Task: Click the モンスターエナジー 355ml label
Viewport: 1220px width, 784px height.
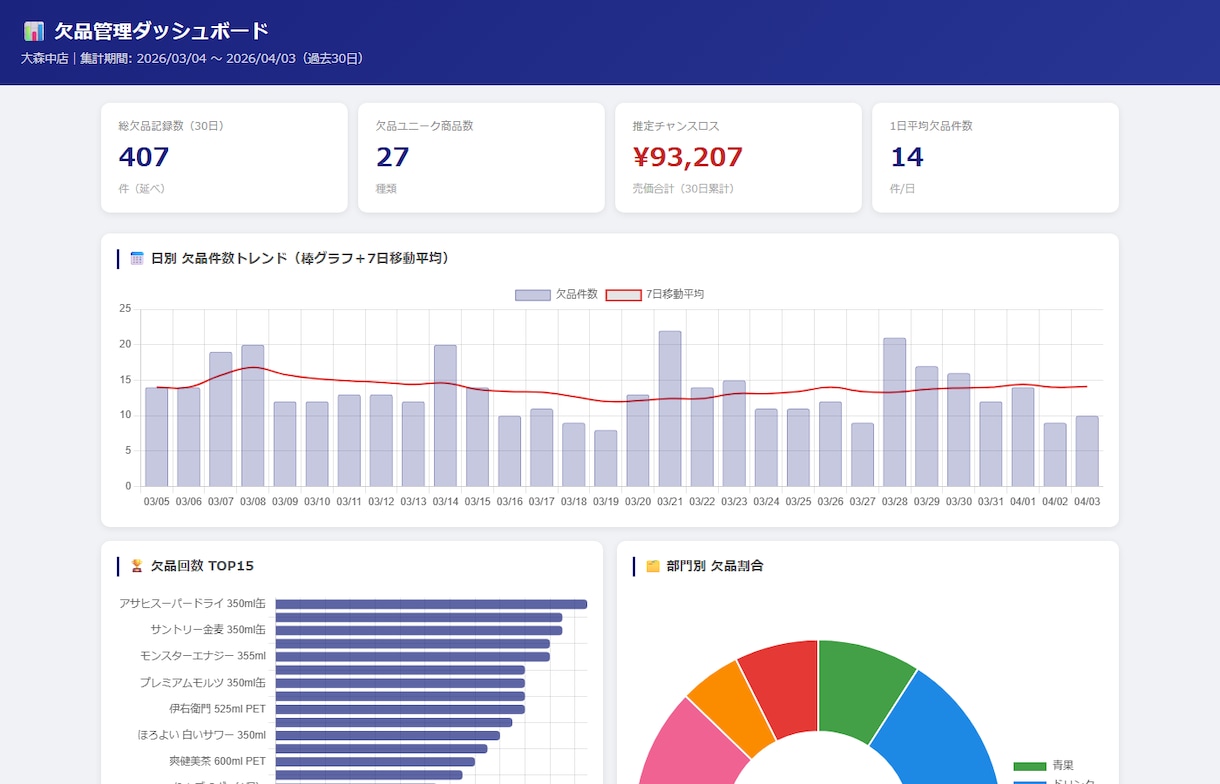Action: 203,655
